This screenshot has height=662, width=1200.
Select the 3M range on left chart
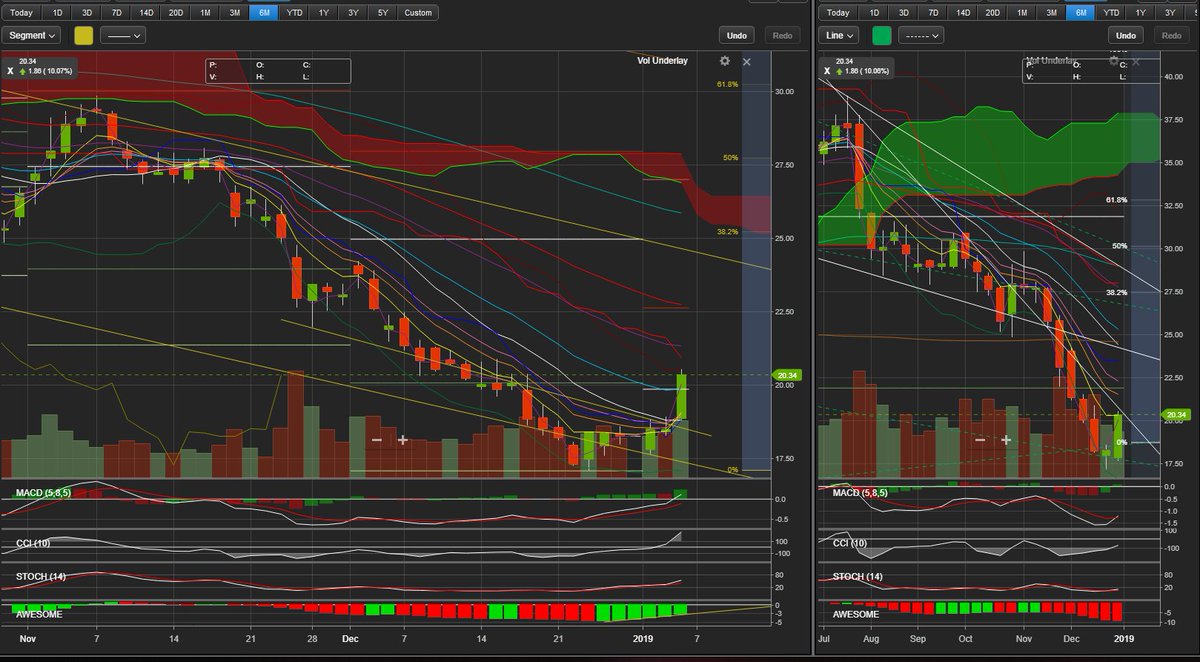click(x=235, y=12)
